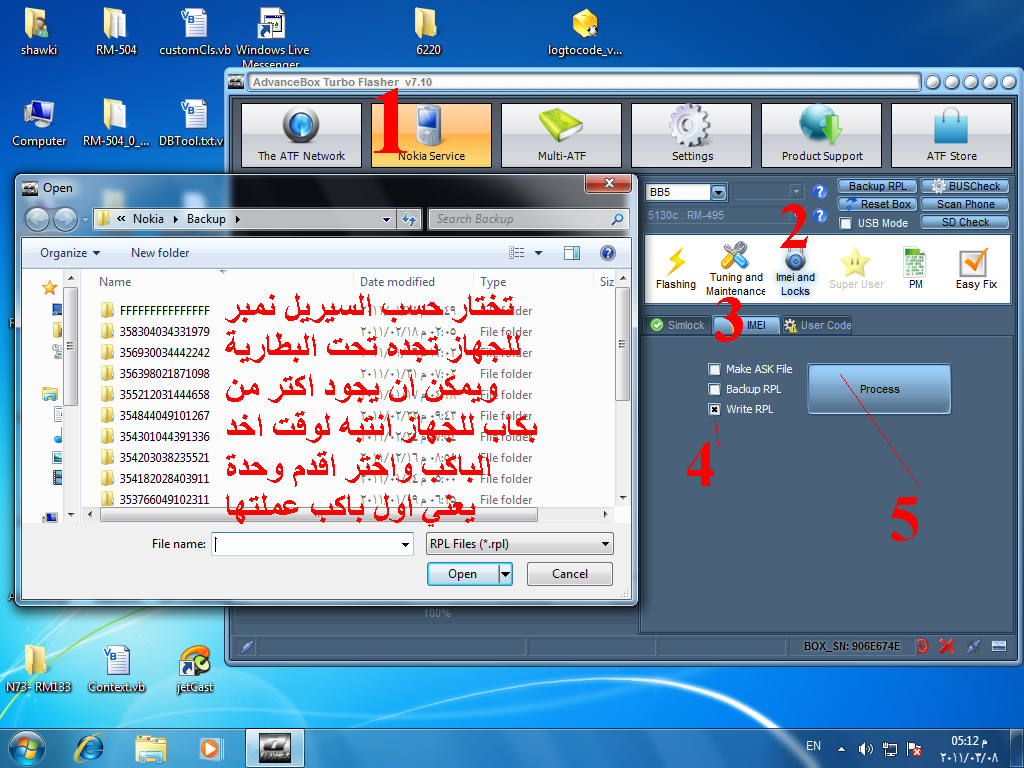Click Nokia in the address breadcrumb
Viewport: 1024px width, 768px height.
(148, 219)
